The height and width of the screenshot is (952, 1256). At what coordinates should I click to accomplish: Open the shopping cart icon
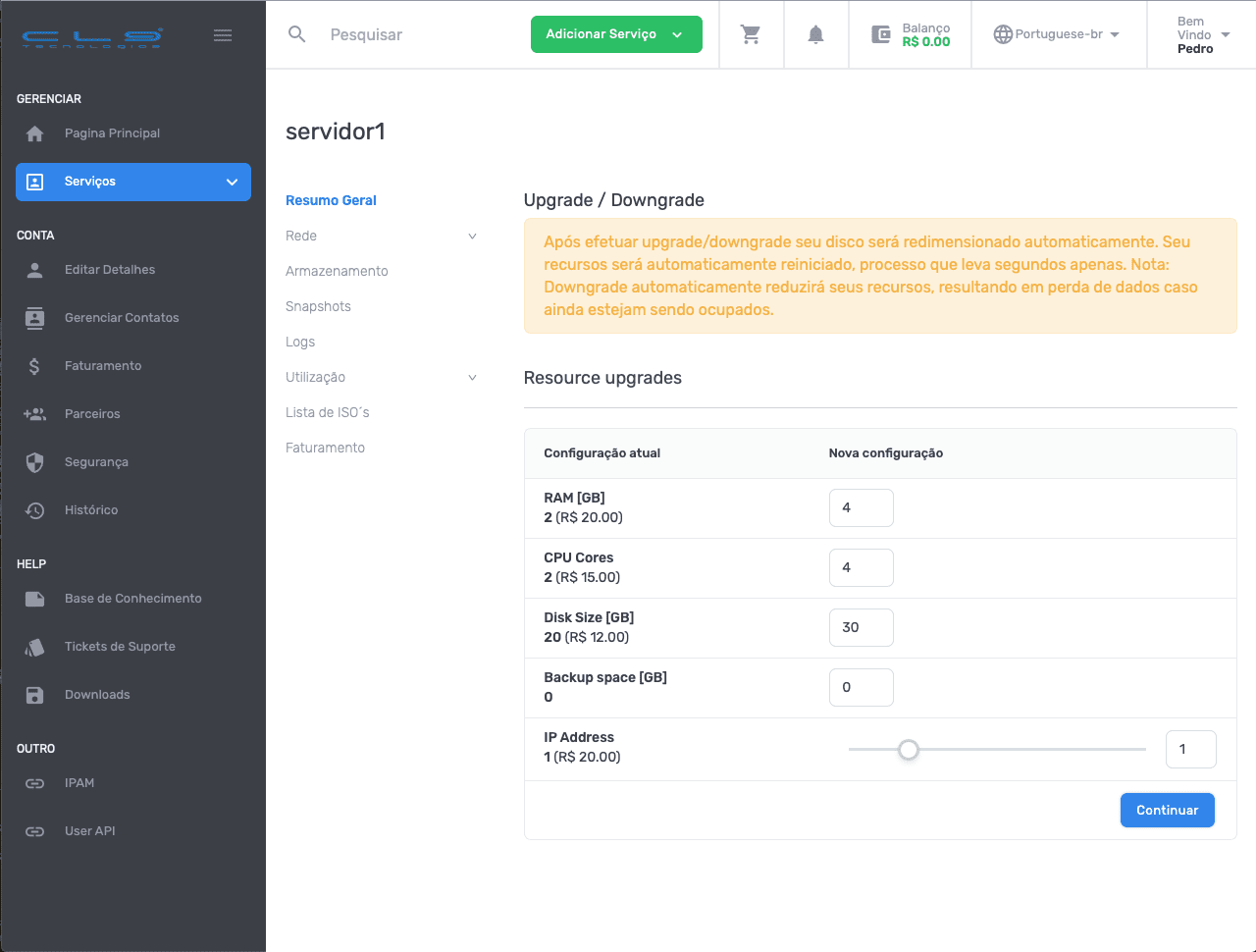751,34
